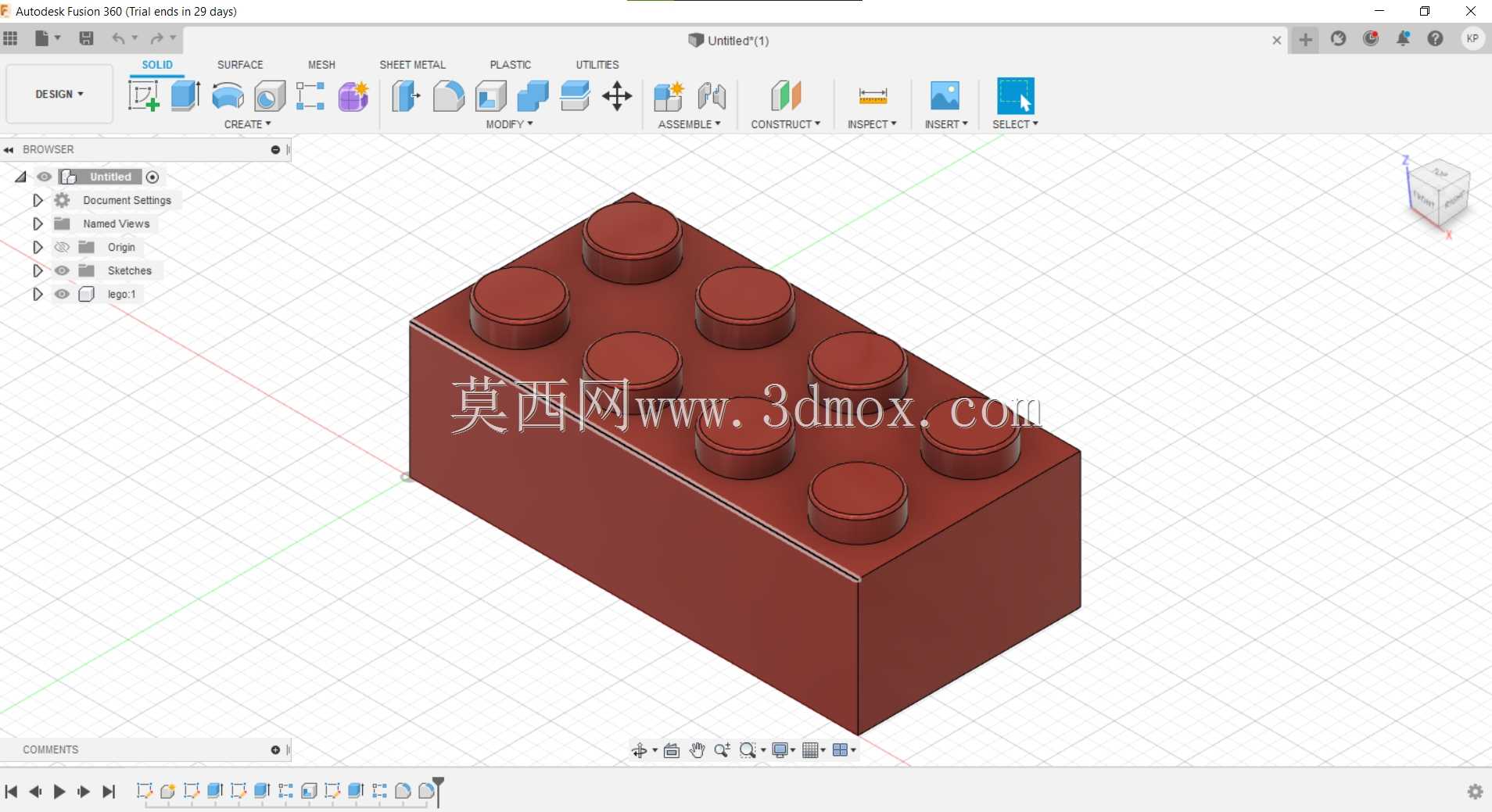Click the Insert image icon

coord(945,96)
